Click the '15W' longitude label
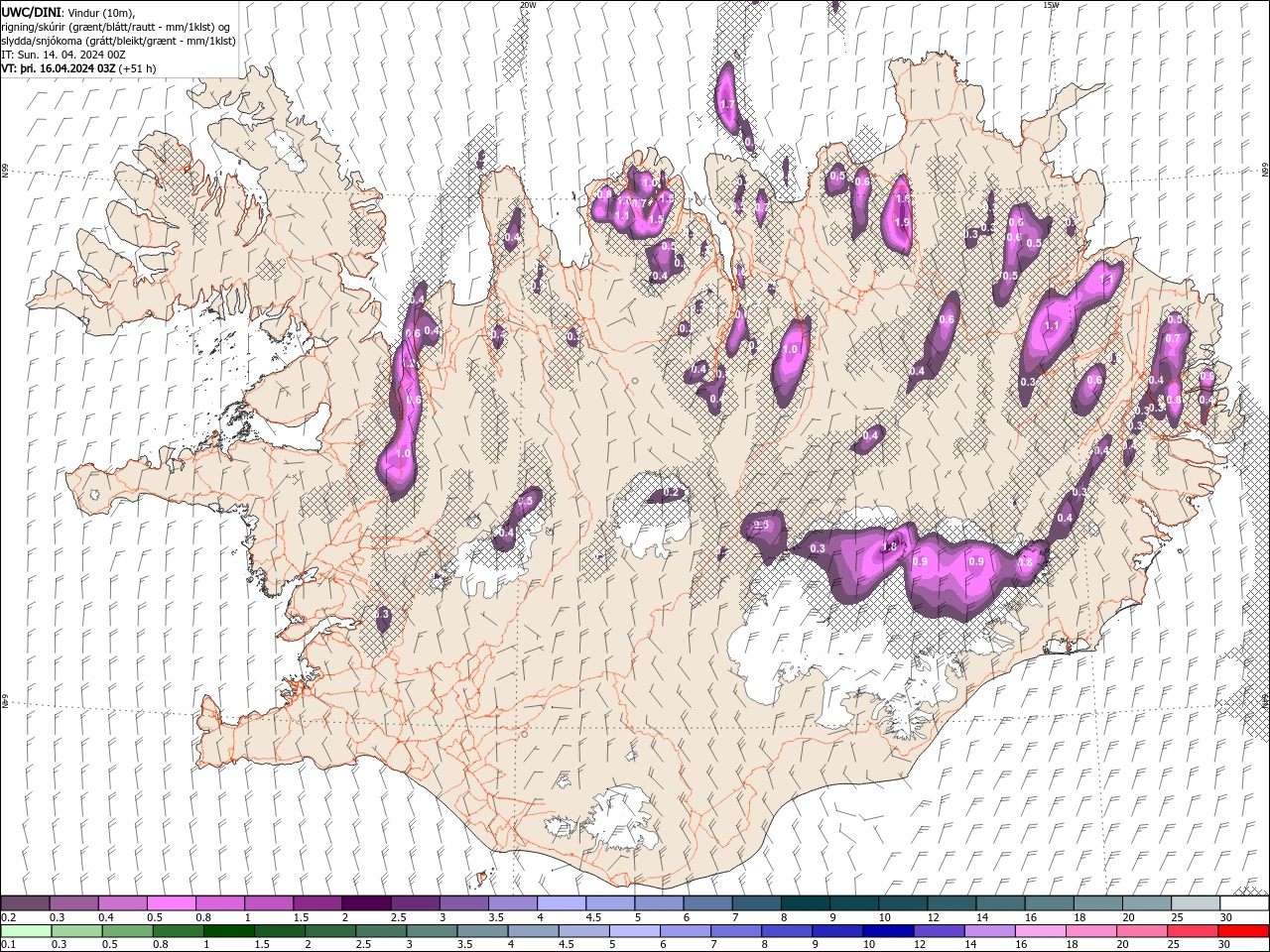This screenshot has width=1270, height=952. pos(1051,5)
